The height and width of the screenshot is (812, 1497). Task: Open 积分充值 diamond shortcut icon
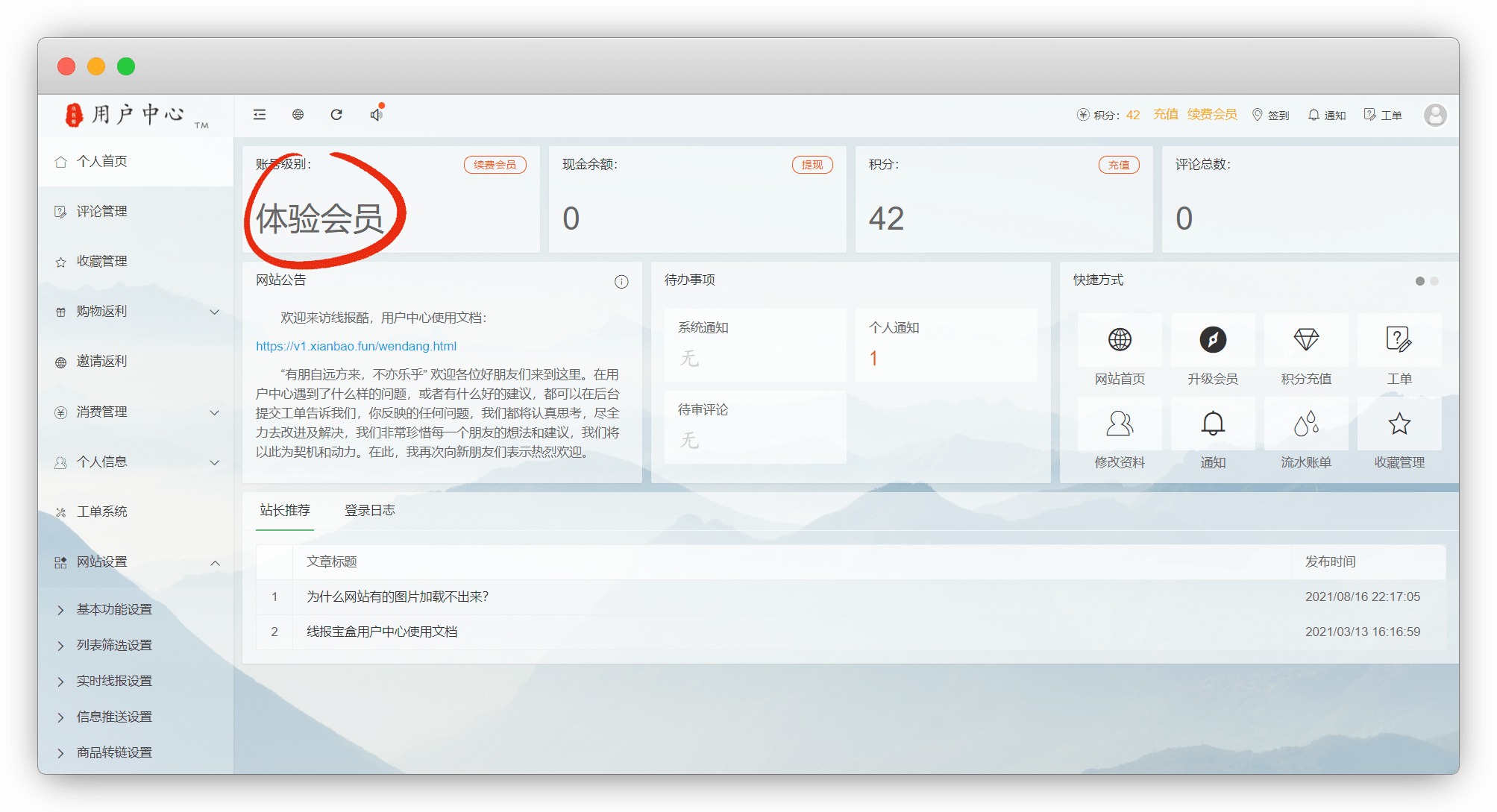tap(1305, 340)
